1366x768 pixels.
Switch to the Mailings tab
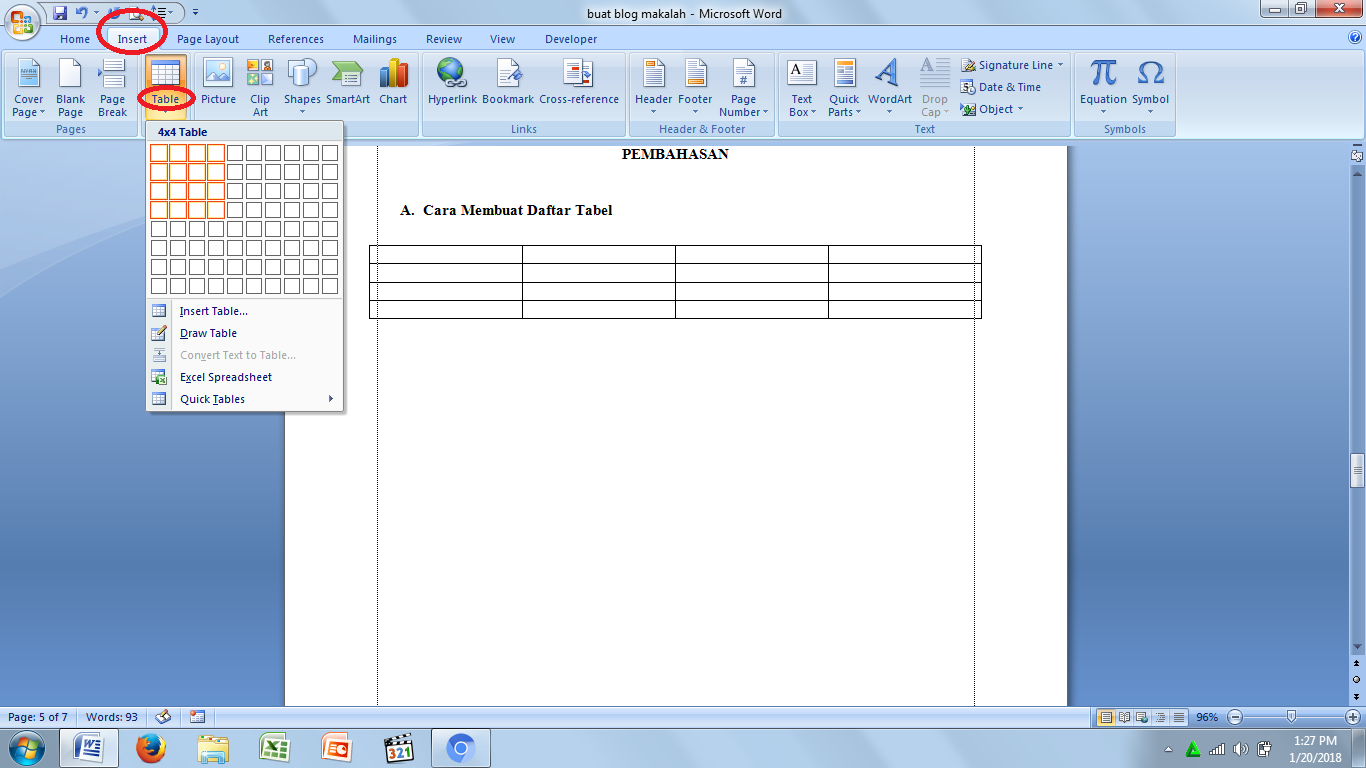(x=374, y=39)
